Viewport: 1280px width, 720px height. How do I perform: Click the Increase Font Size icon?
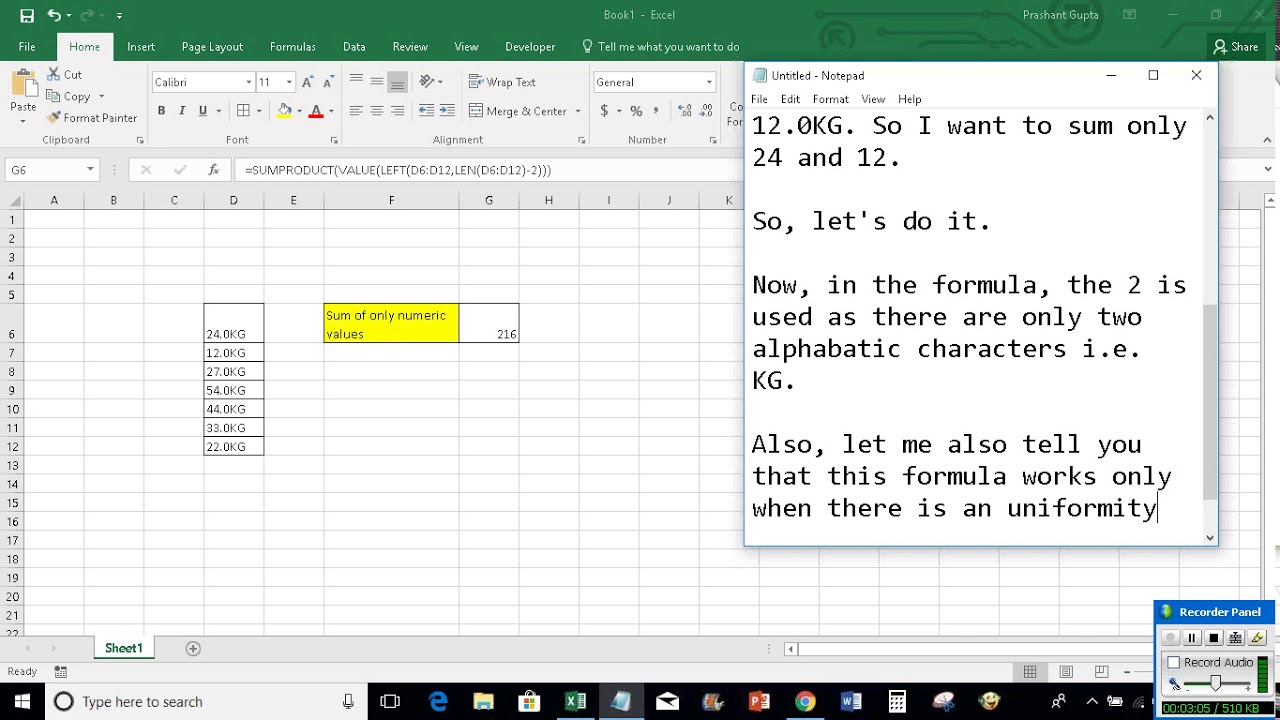coord(308,82)
